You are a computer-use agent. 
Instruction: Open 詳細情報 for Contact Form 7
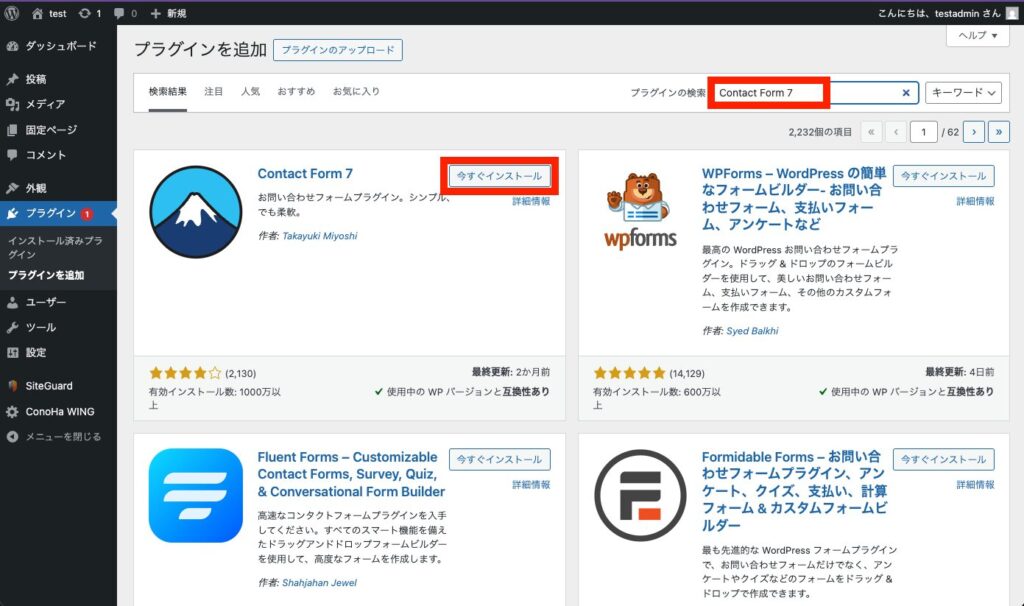tap(531, 201)
